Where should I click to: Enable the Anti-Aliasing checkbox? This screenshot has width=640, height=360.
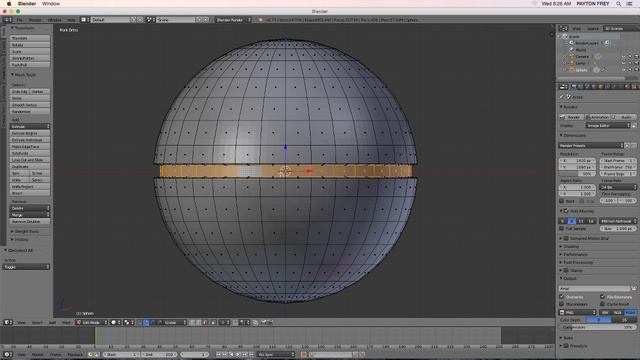pyautogui.click(x=566, y=211)
